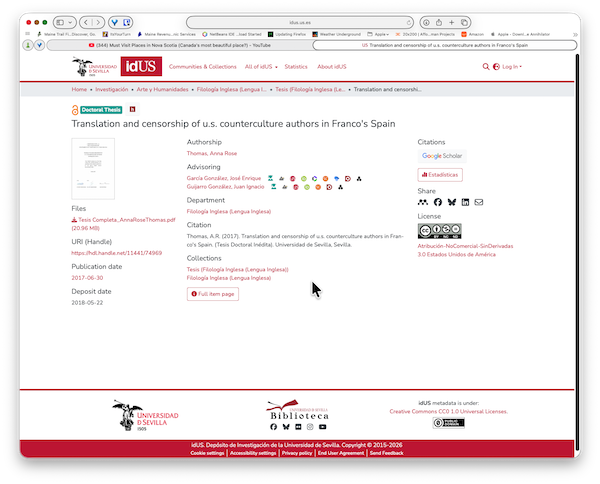Click the small red badge beside Doctoral Thesis

tap(132, 109)
